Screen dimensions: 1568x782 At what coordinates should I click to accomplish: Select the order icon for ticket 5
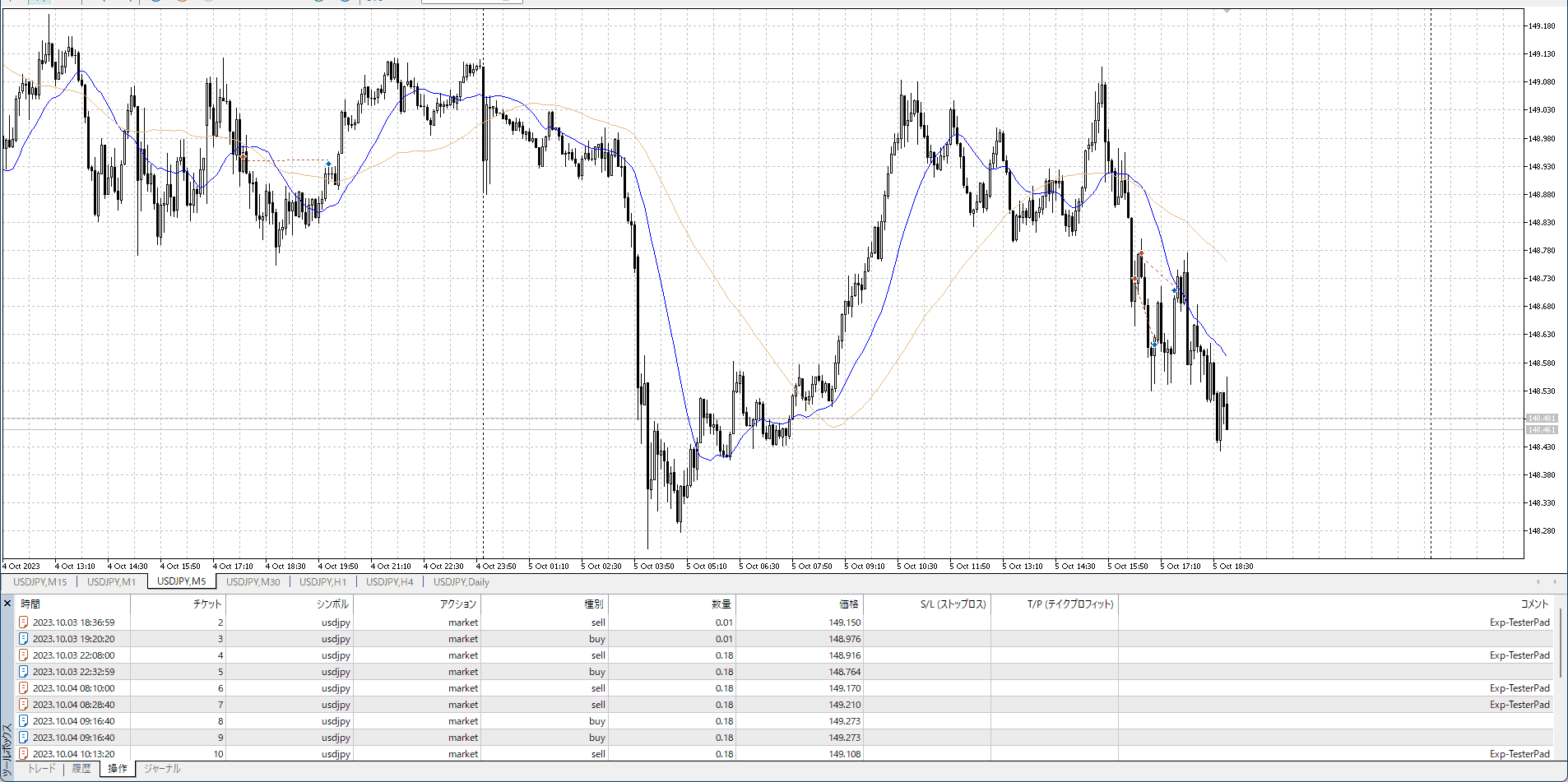tap(24, 672)
